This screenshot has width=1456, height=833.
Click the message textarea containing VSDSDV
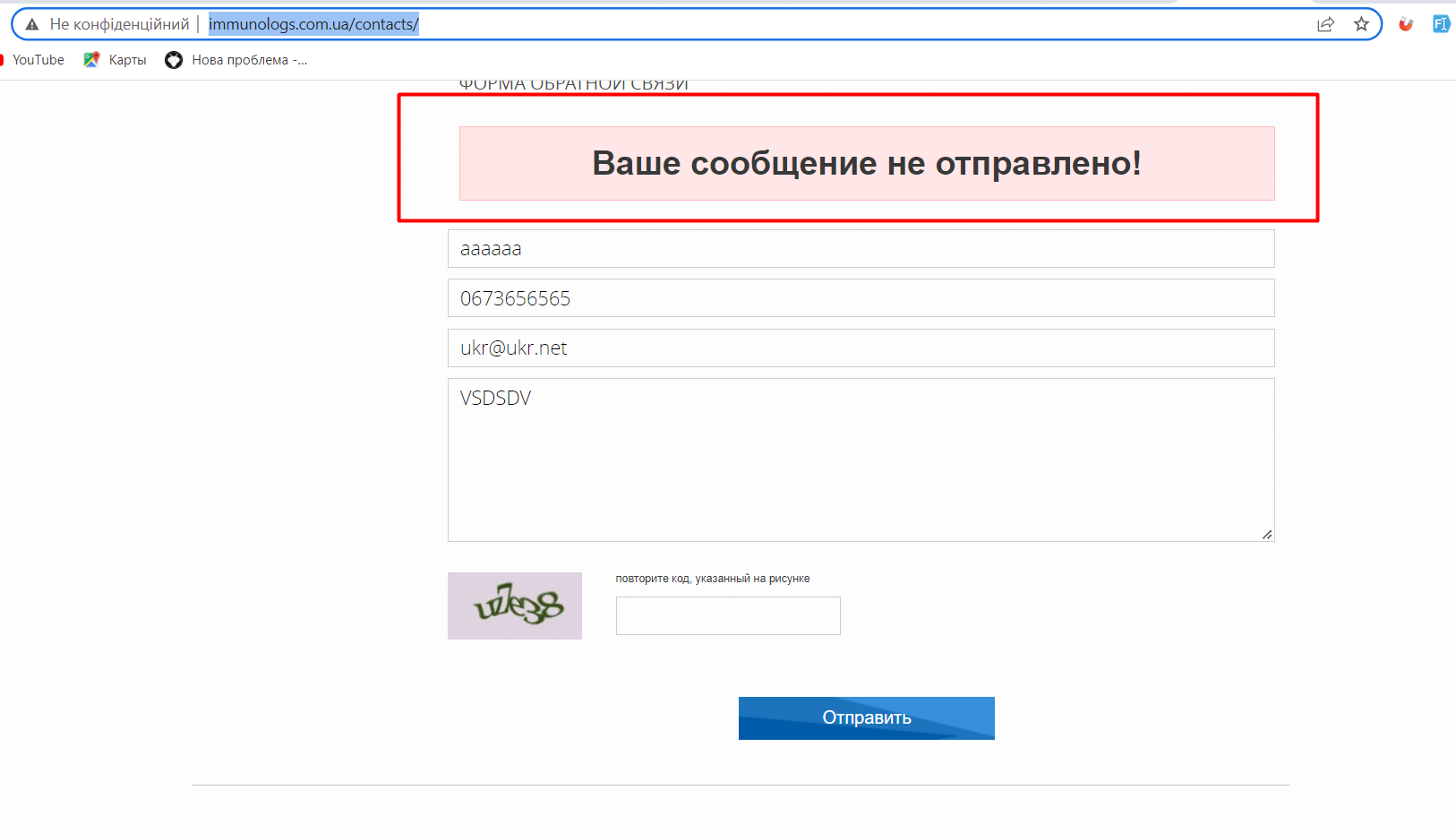pos(861,459)
